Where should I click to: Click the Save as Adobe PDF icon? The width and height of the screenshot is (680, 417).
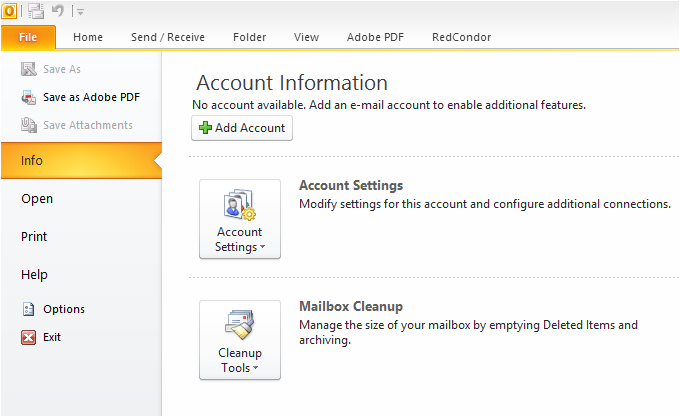click(x=29, y=97)
